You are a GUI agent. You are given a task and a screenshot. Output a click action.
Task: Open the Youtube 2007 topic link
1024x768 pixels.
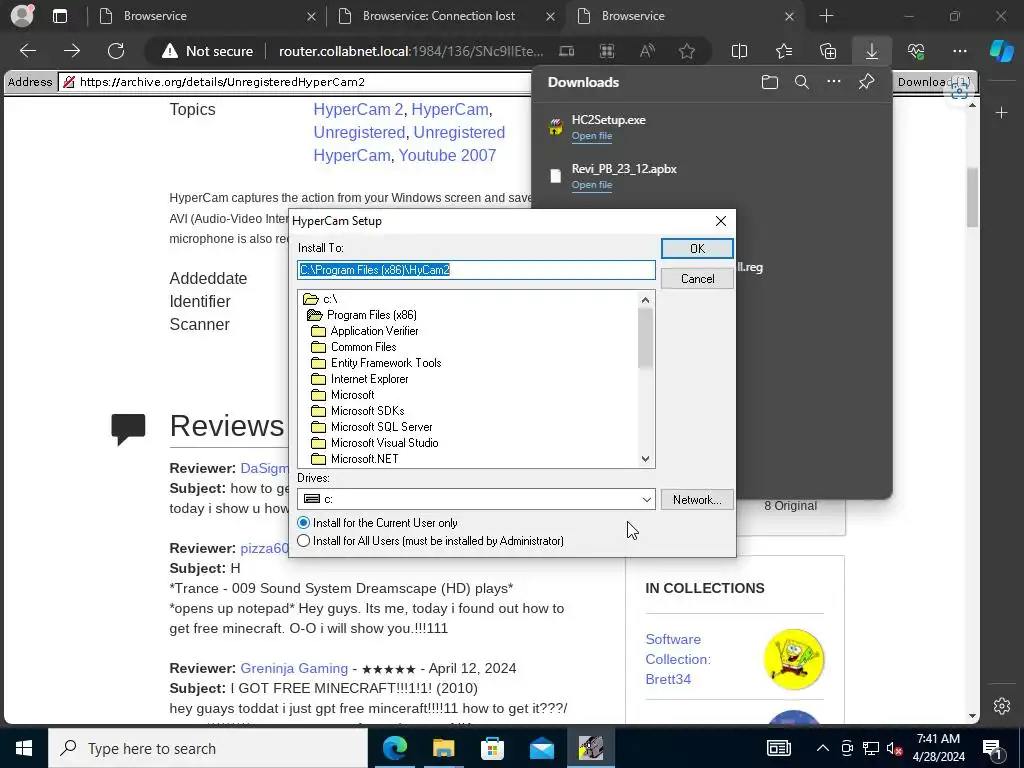point(447,155)
